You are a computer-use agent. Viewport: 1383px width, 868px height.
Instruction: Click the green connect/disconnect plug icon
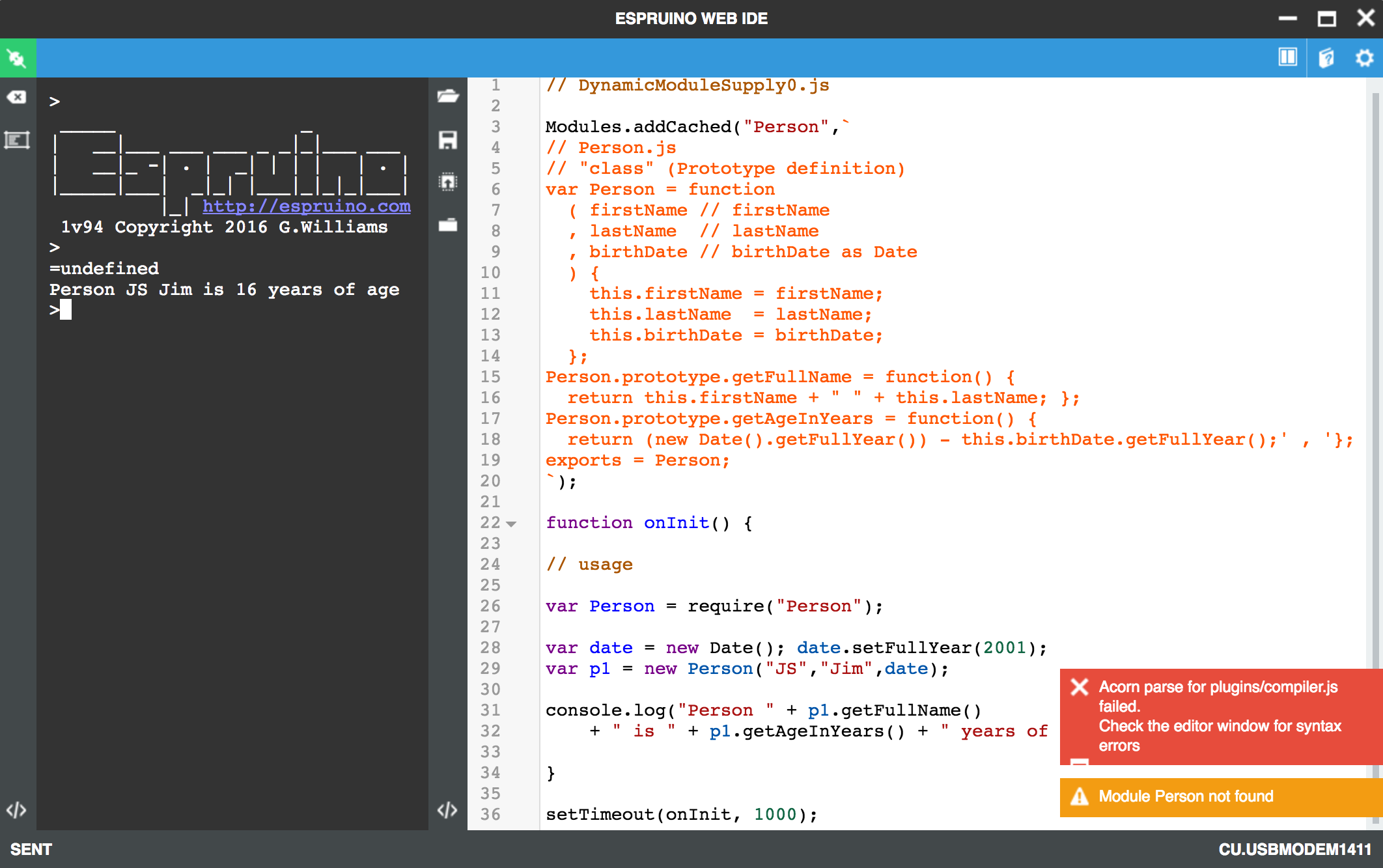[18, 59]
